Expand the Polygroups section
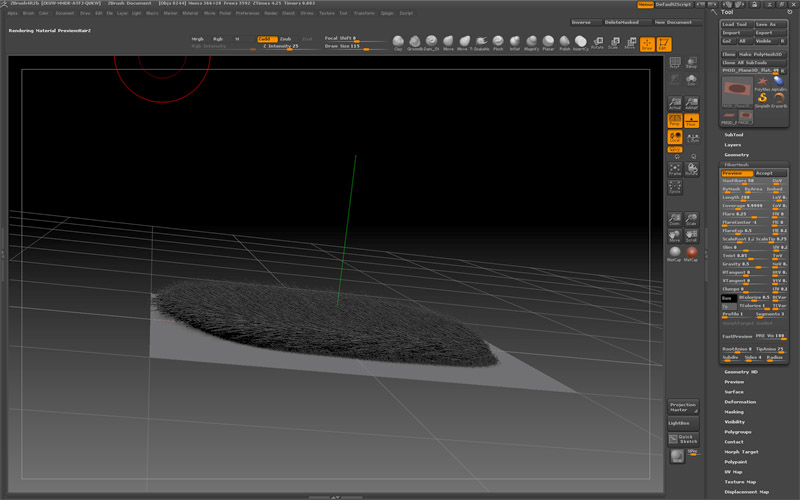The height and width of the screenshot is (500, 800). click(x=738, y=432)
